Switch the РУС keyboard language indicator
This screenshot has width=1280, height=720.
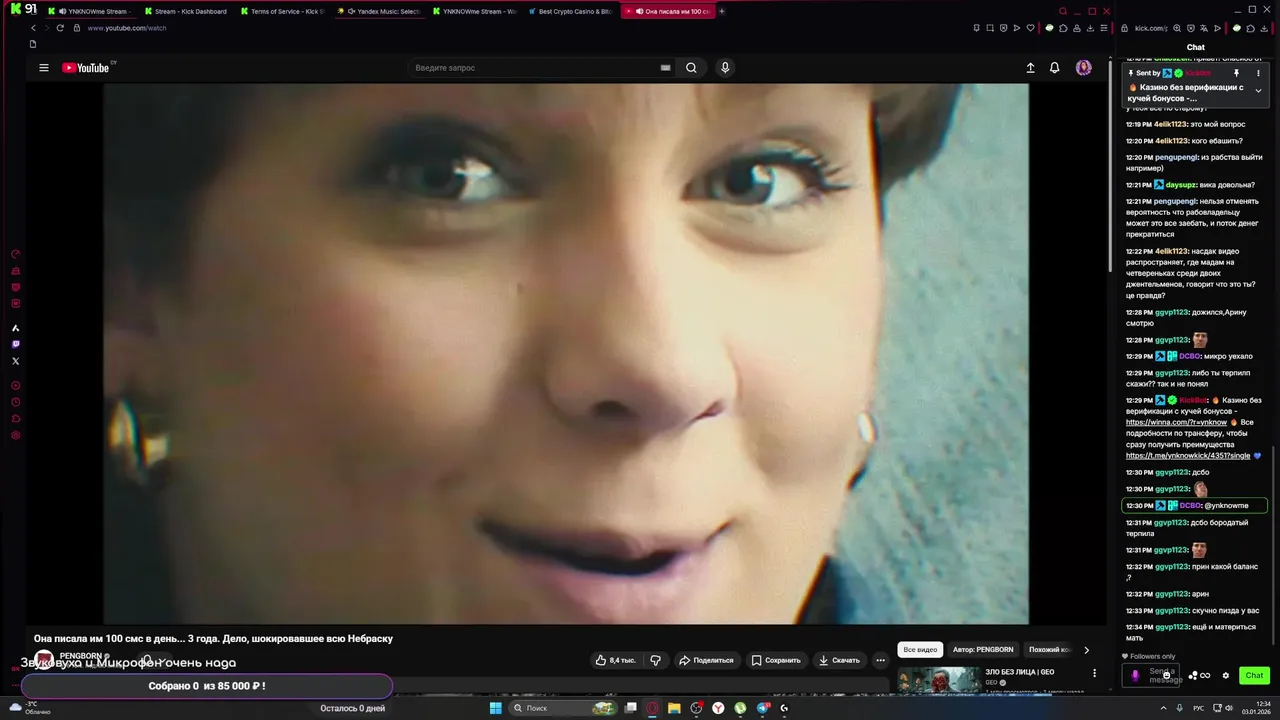1198,708
